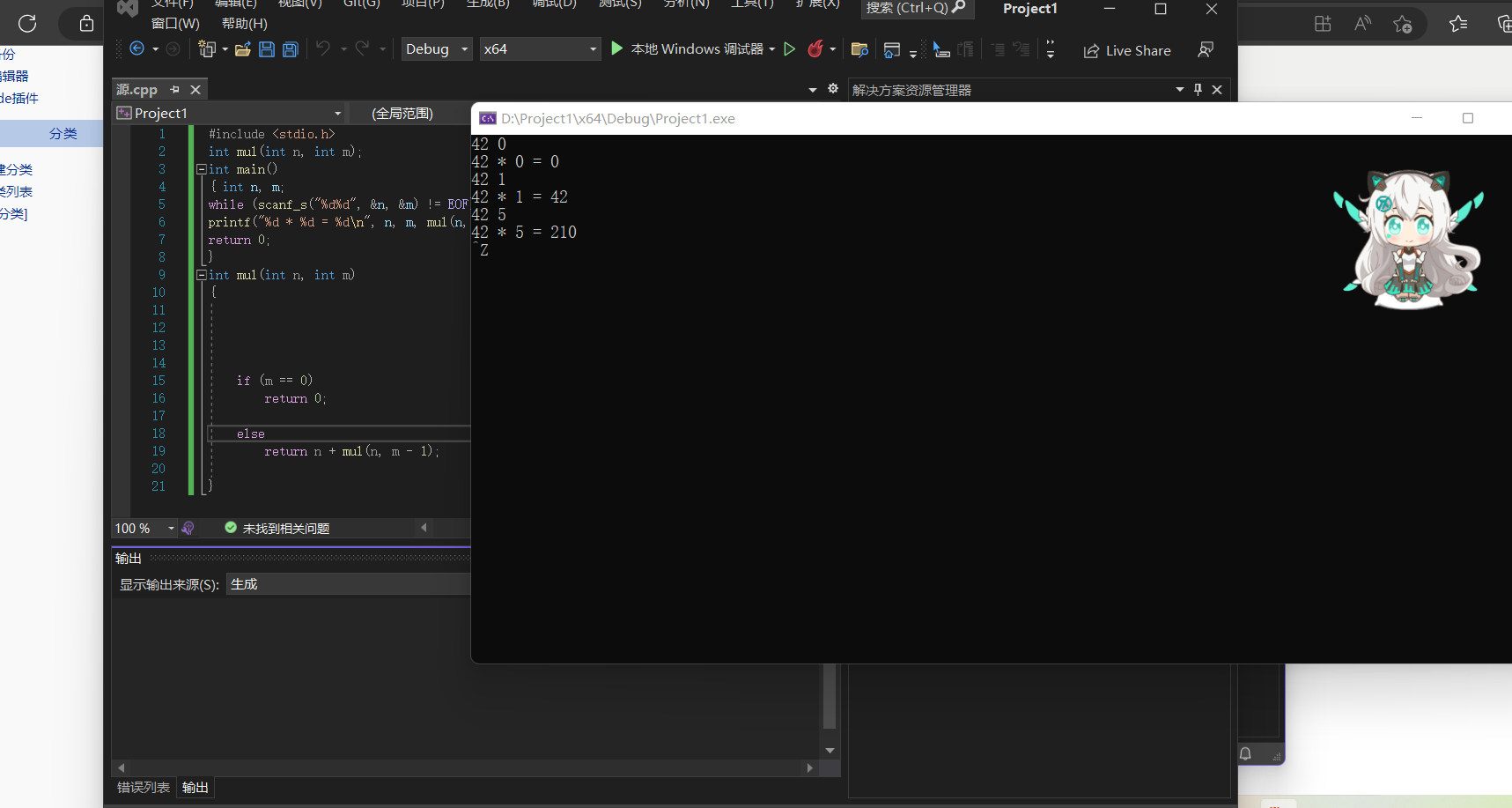Open the 解决方案资源管理器 window options dropdown
1512x808 pixels.
(x=1180, y=90)
